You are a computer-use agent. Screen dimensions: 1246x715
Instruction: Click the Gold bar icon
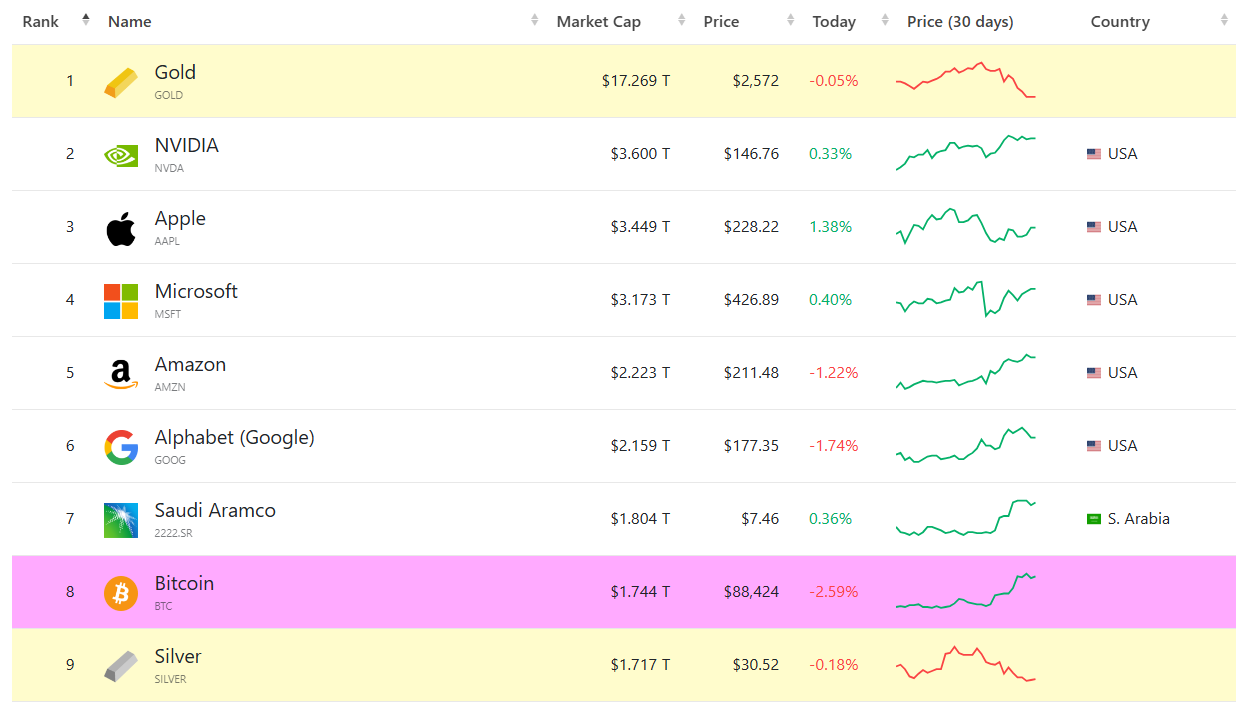(x=121, y=82)
